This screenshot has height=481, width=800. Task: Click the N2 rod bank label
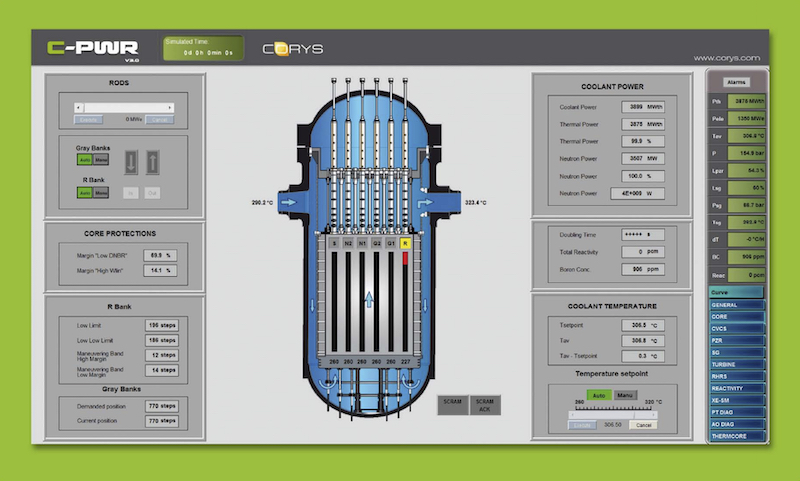point(348,242)
